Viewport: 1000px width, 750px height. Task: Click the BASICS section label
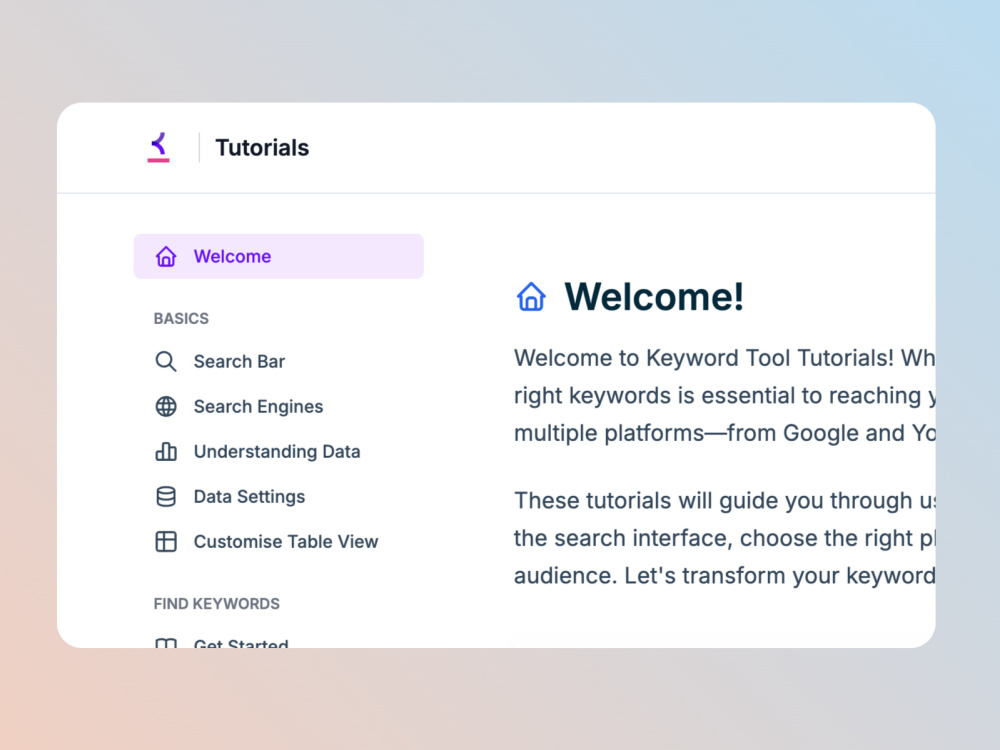click(181, 318)
